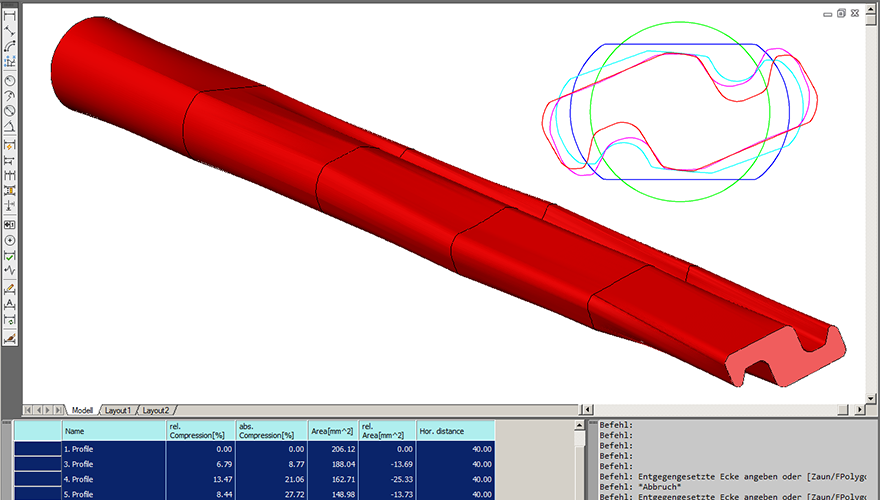Click the profile table scroll up arrow
Image resolution: width=880 pixels, height=500 pixels.
pyautogui.click(x=580, y=425)
